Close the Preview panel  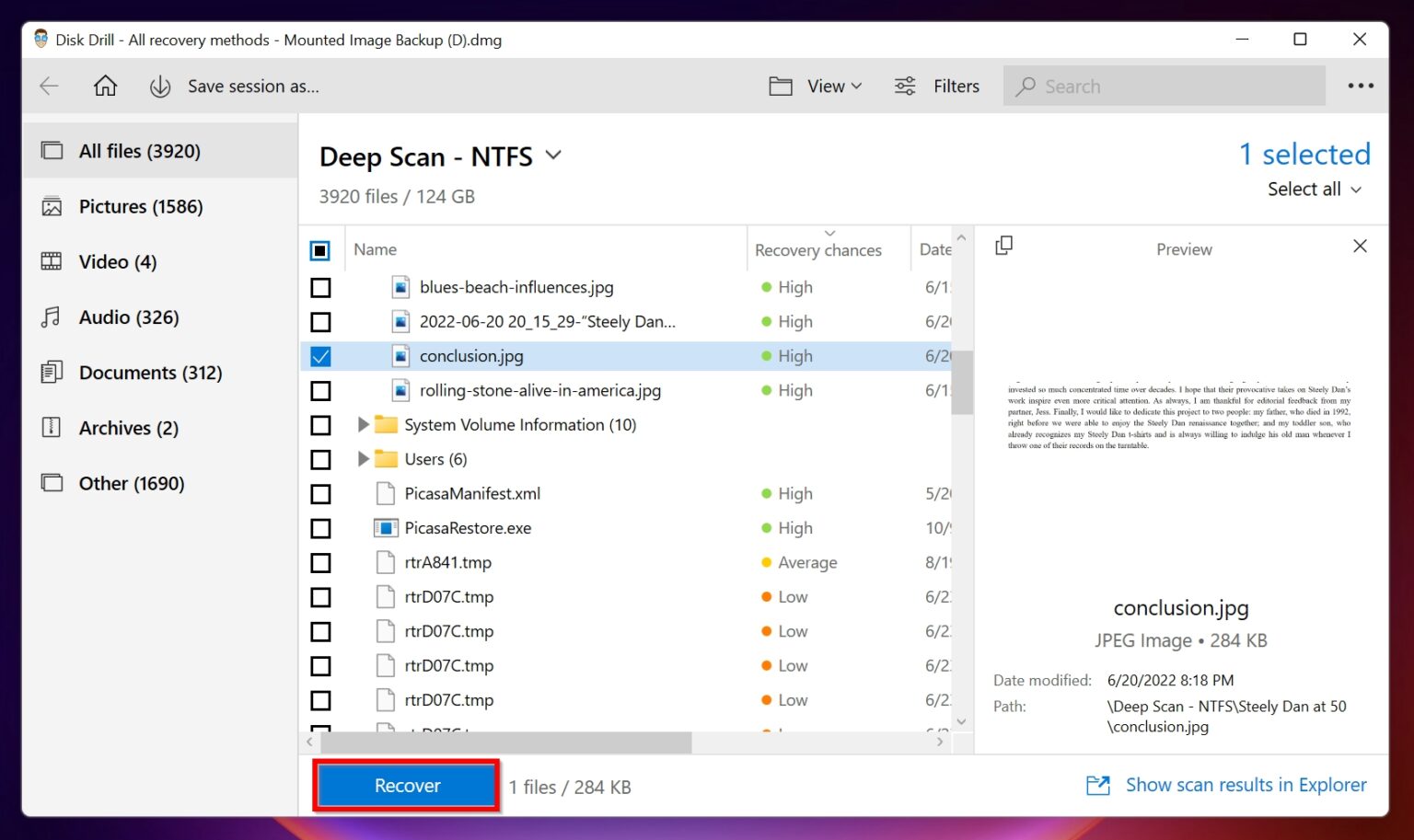pyautogui.click(x=1360, y=246)
